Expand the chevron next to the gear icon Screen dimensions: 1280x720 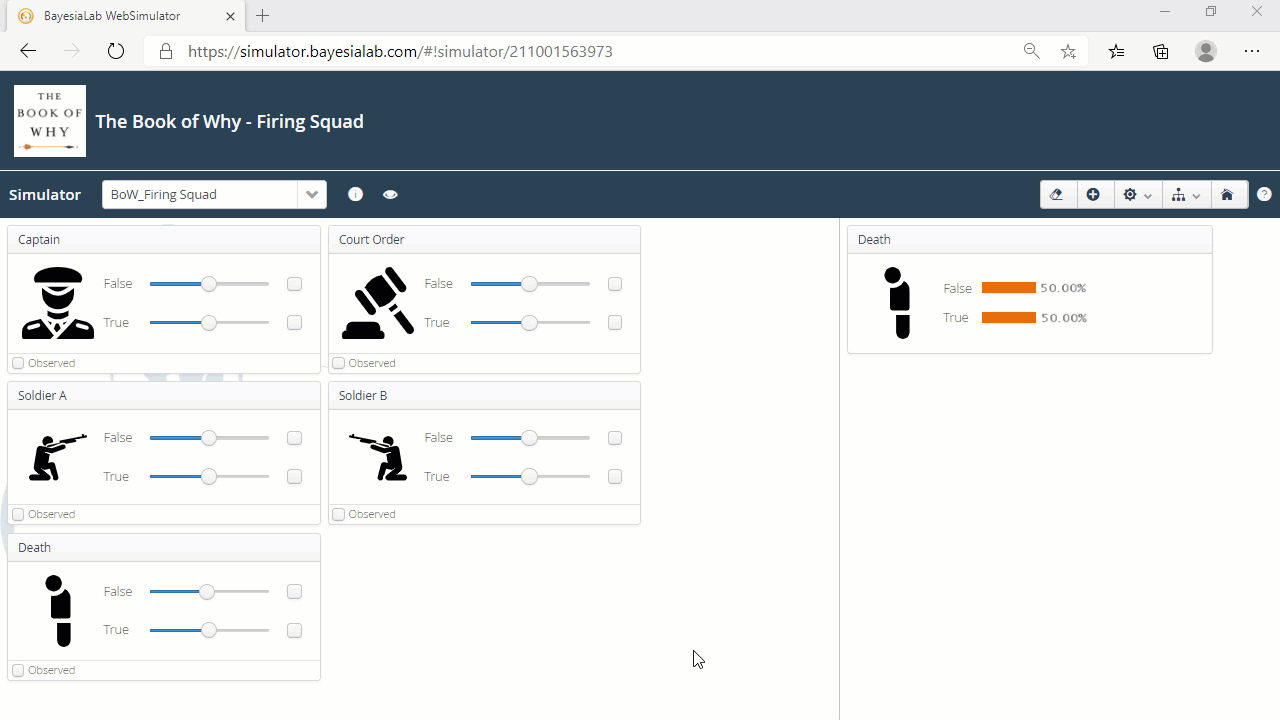[1147, 195]
